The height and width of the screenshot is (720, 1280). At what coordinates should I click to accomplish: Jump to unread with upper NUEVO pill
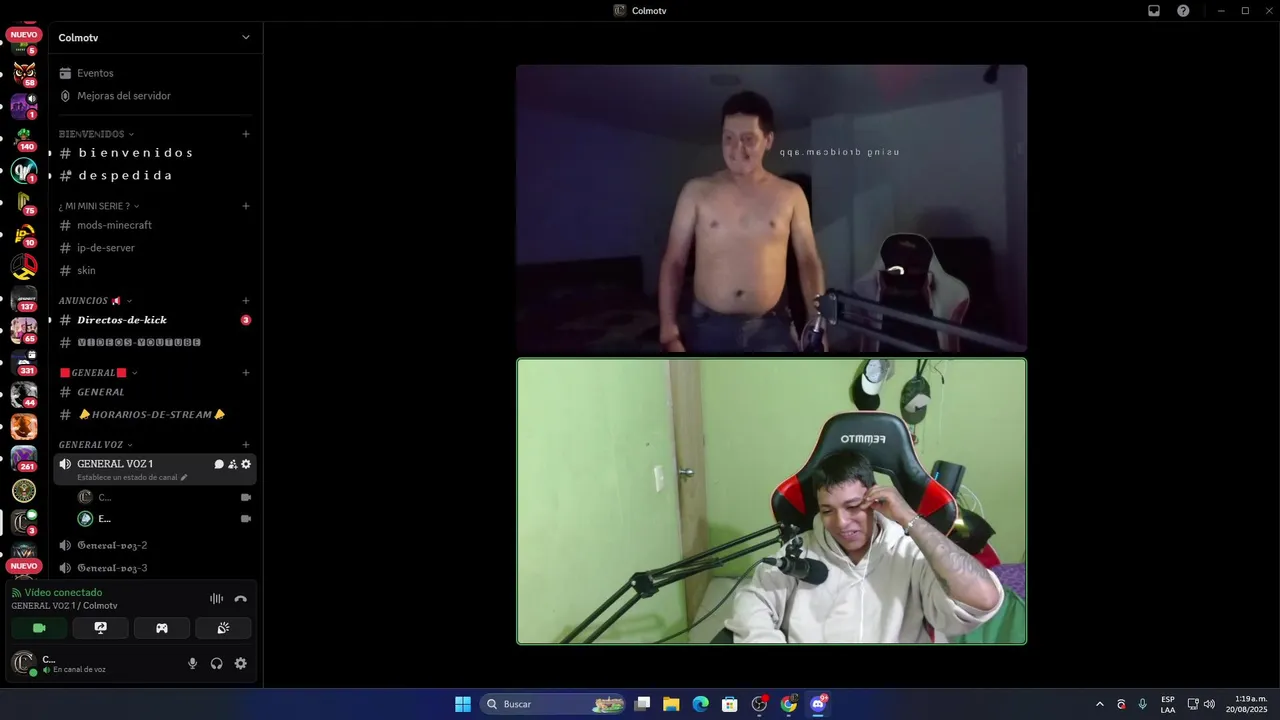point(24,35)
